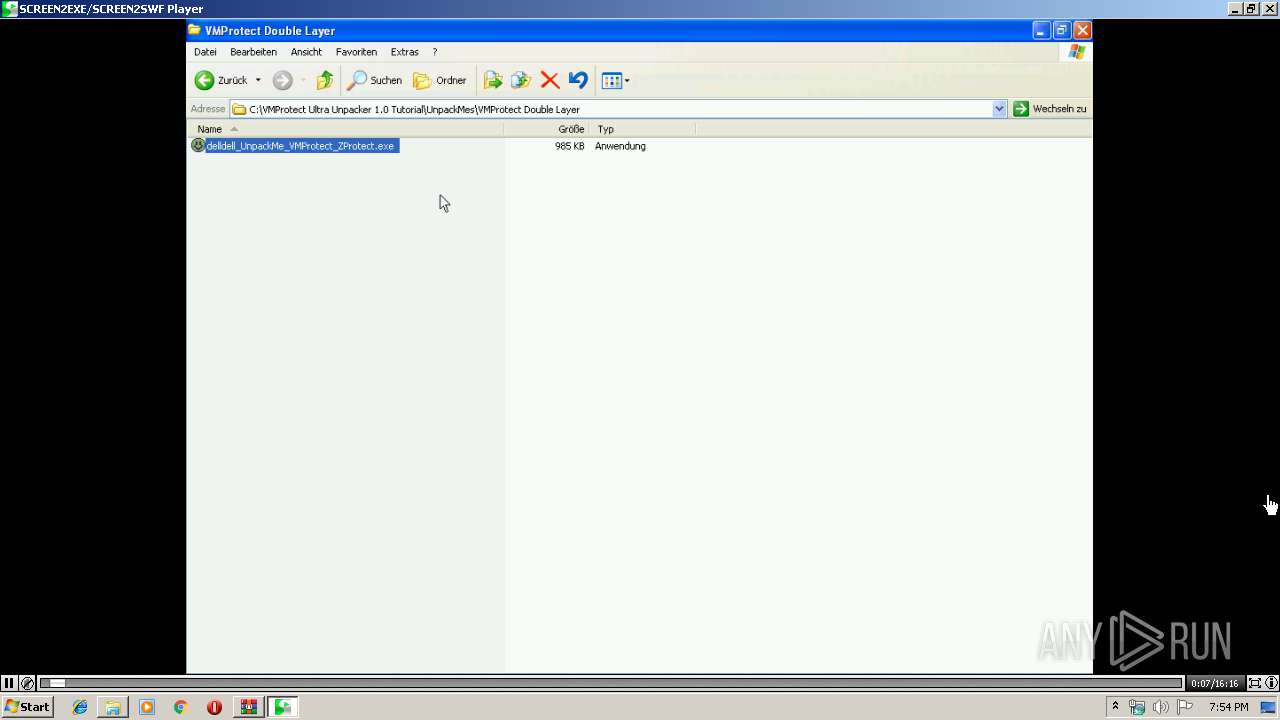The image size is (1280, 720).
Task: Click the Move To folder icon
Action: pos(493,80)
